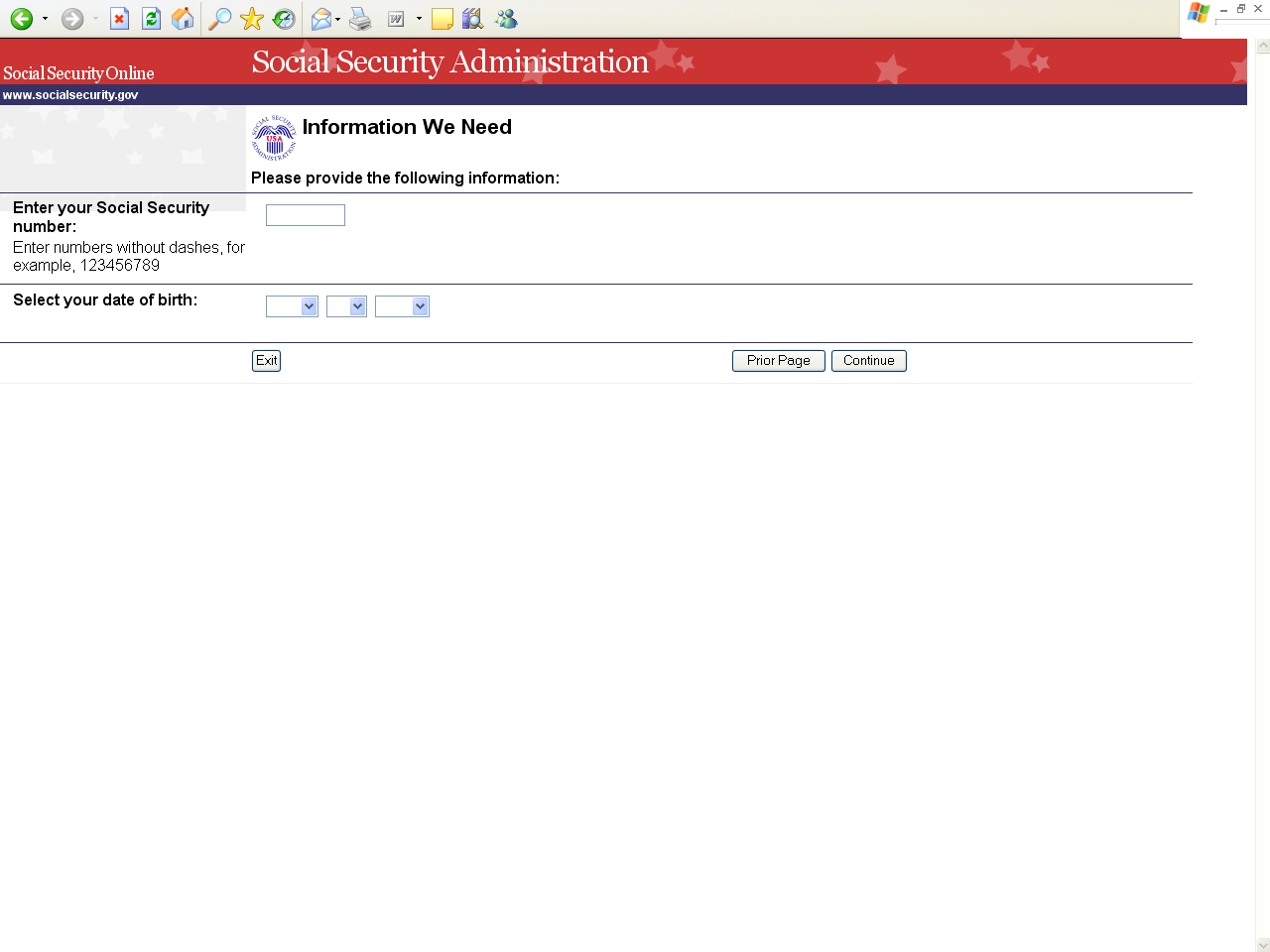Screen dimensions: 1270x952
Task: Click the 'Enter your Social Security number:' label
Action: tap(111, 217)
